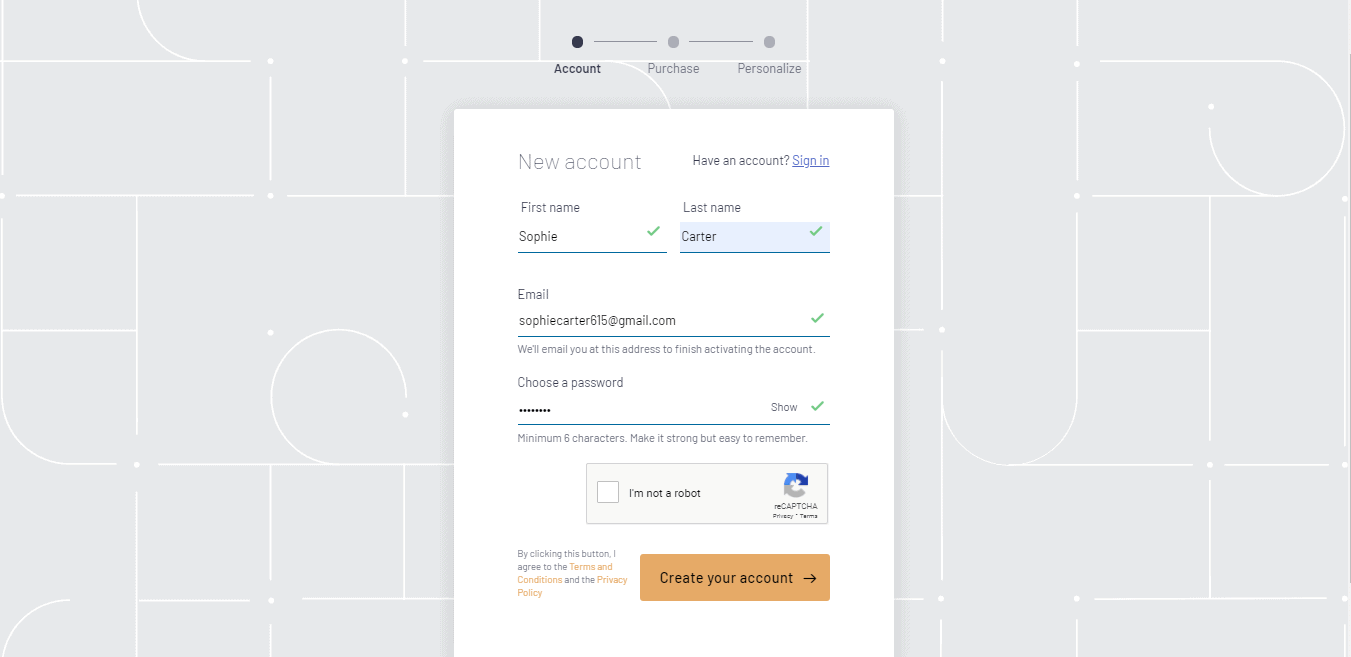Show the password characters
1351x657 pixels.
(784, 407)
